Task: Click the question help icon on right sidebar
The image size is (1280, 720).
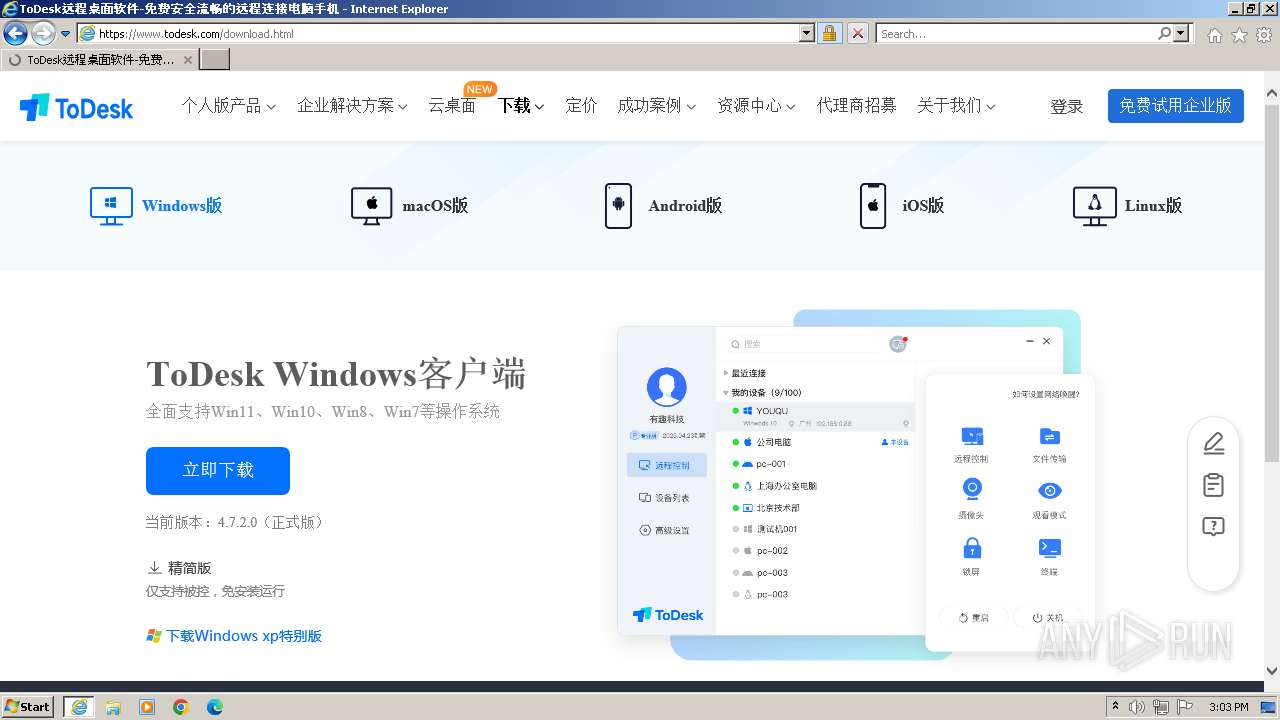Action: tap(1213, 527)
